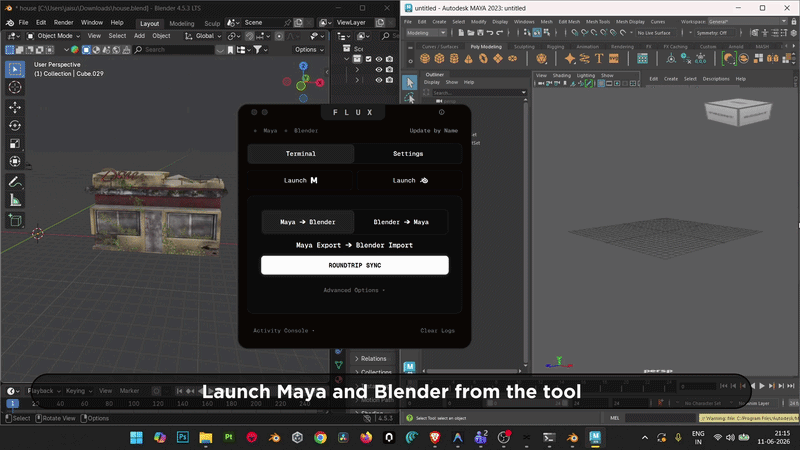Click Update by Name in FLUX
The height and width of the screenshot is (450, 800).
(434, 131)
